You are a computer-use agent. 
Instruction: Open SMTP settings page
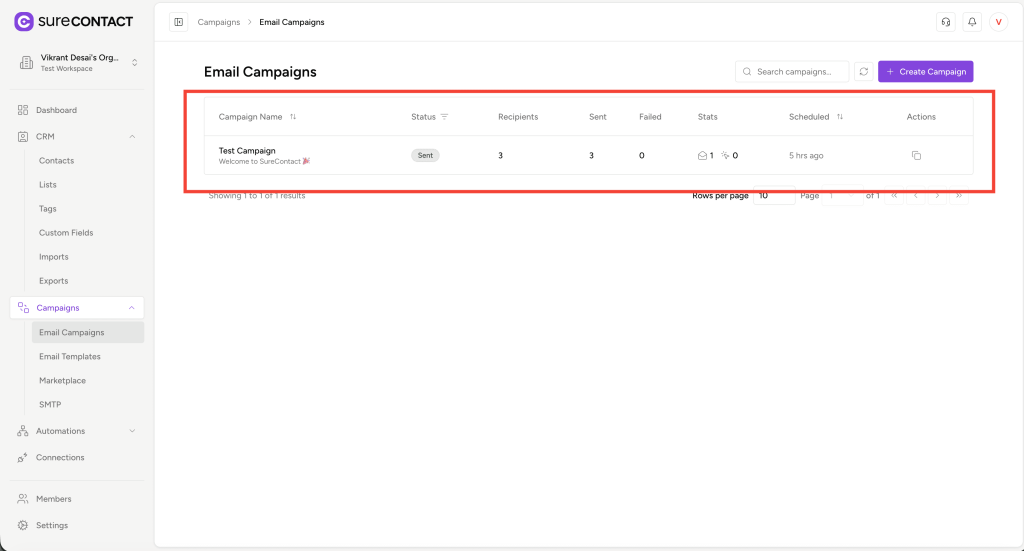coord(50,405)
